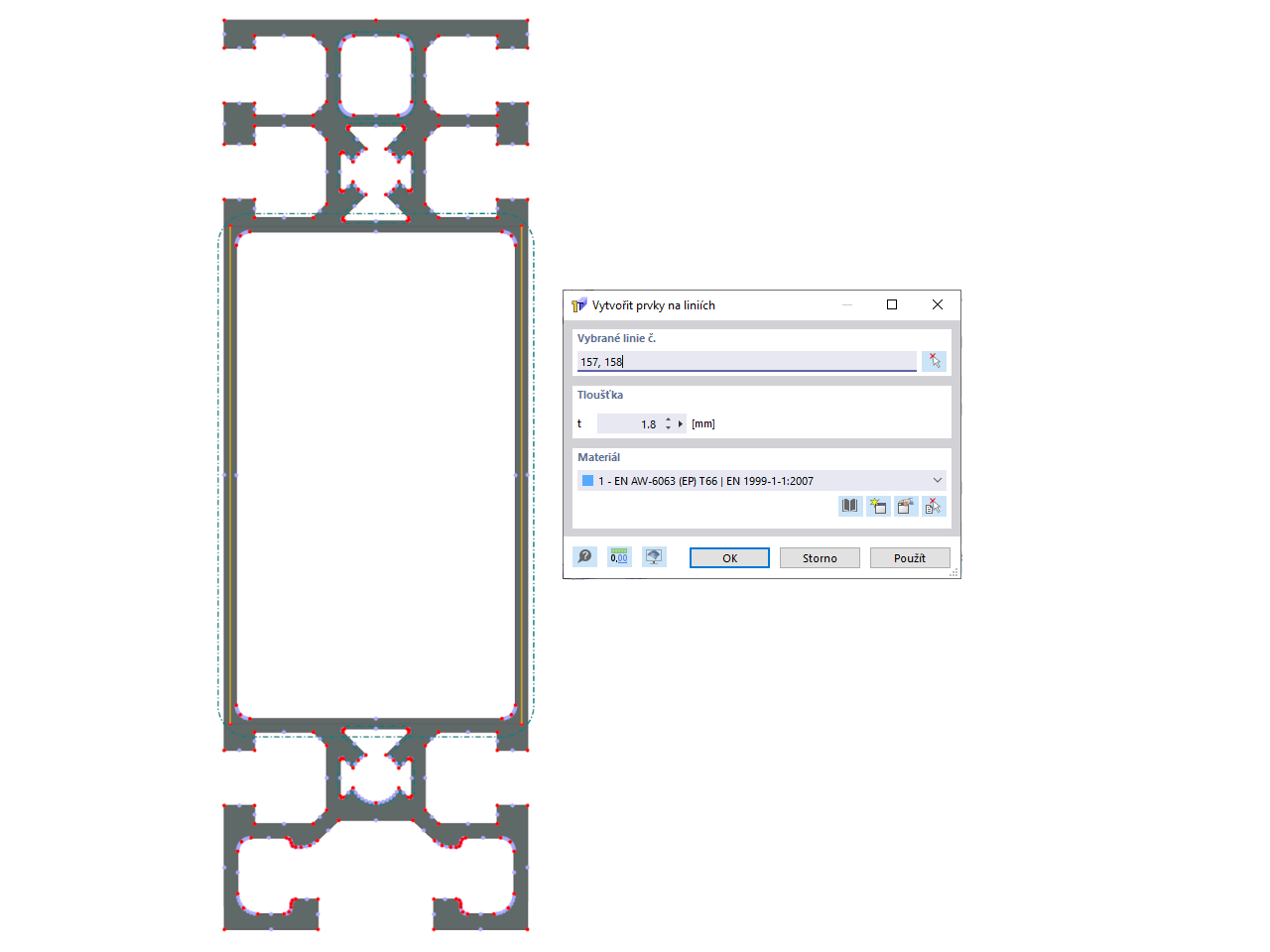Image resolution: width=1270 pixels, height=952 pixels.
Task: Close the Vytvořit prvky na liniích dialog
Action: [x=938, y=304]
